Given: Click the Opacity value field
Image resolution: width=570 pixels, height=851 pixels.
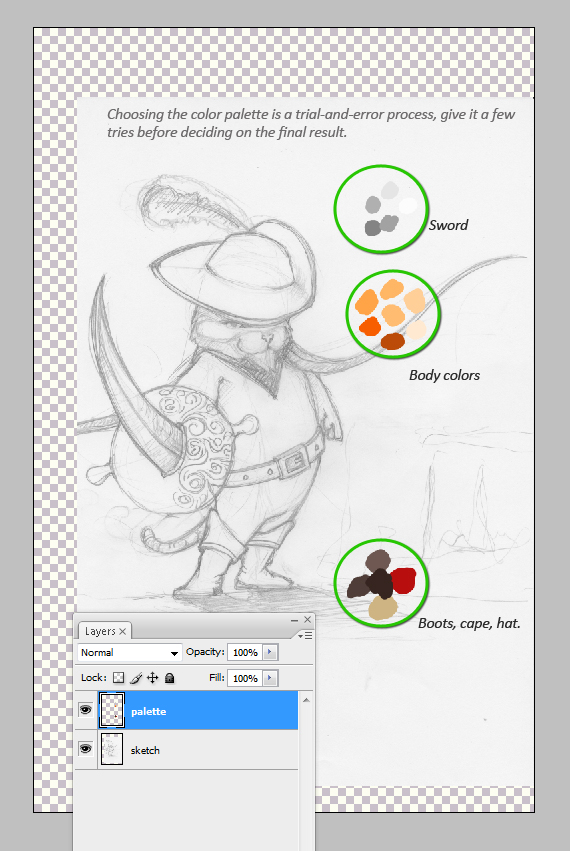Looking at the screenshot, I should (x=245, y=652).
